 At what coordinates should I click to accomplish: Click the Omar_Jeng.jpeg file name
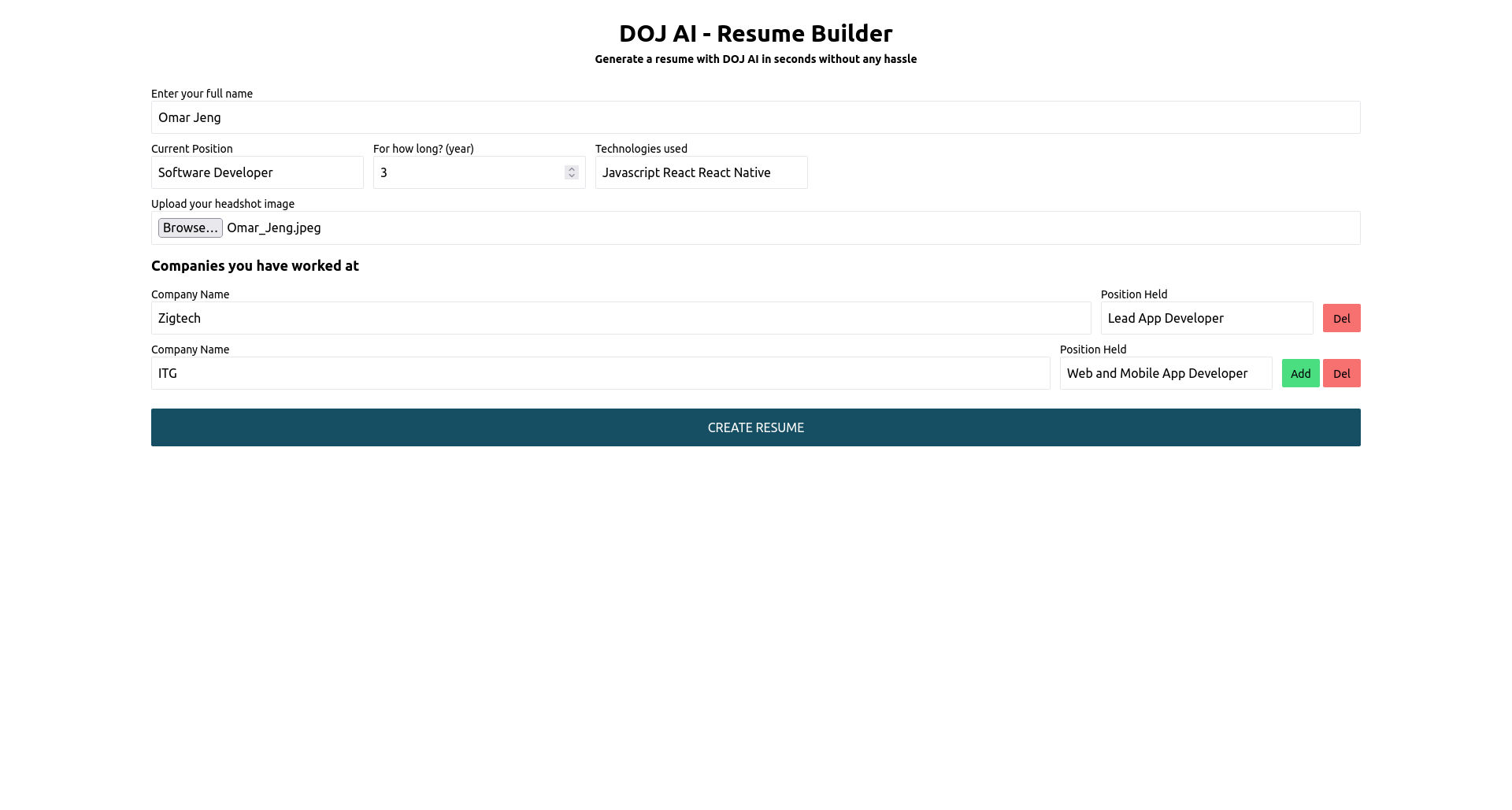(x=274, y=227)
